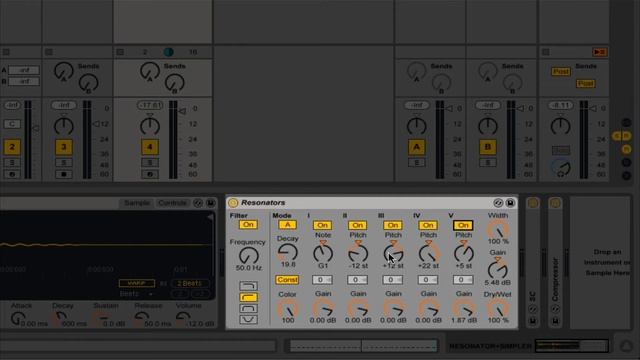The width and height of the screenshot is (640, 360).
Task: Click track 2 activator button
Action: [12, 147]
